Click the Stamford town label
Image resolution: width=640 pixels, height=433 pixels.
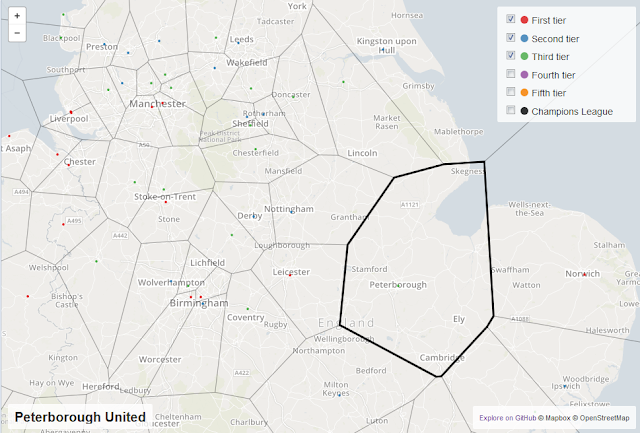tap(369, 269)
